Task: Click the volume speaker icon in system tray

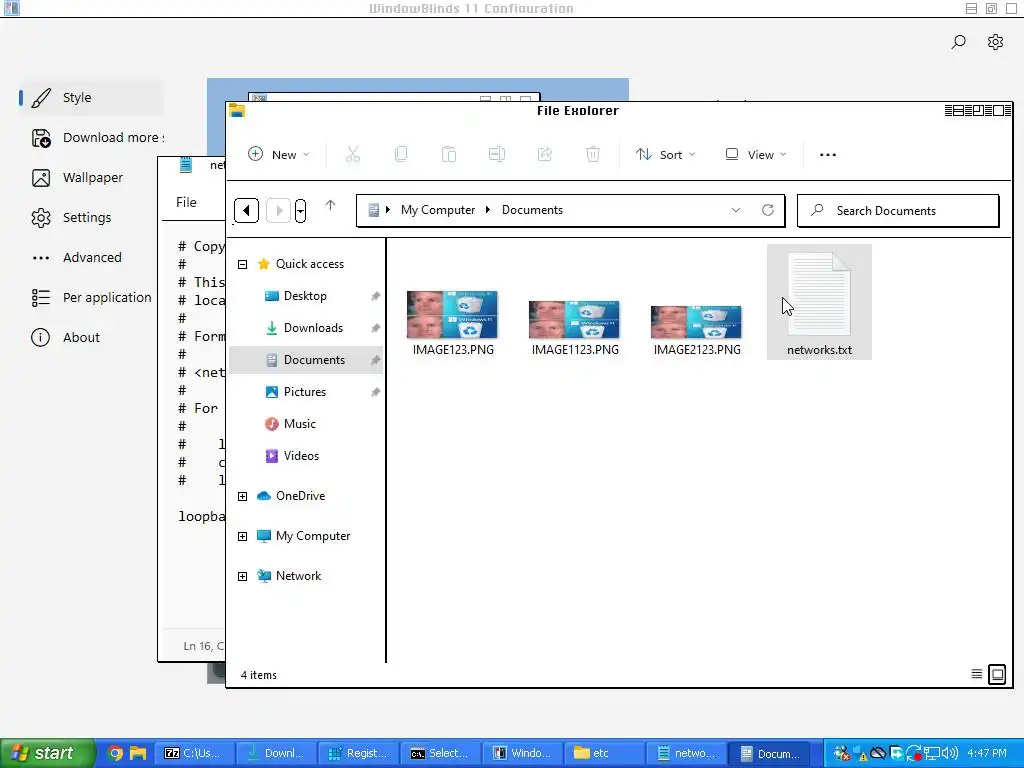Action: pyautogui.click(x=950, y=754)
